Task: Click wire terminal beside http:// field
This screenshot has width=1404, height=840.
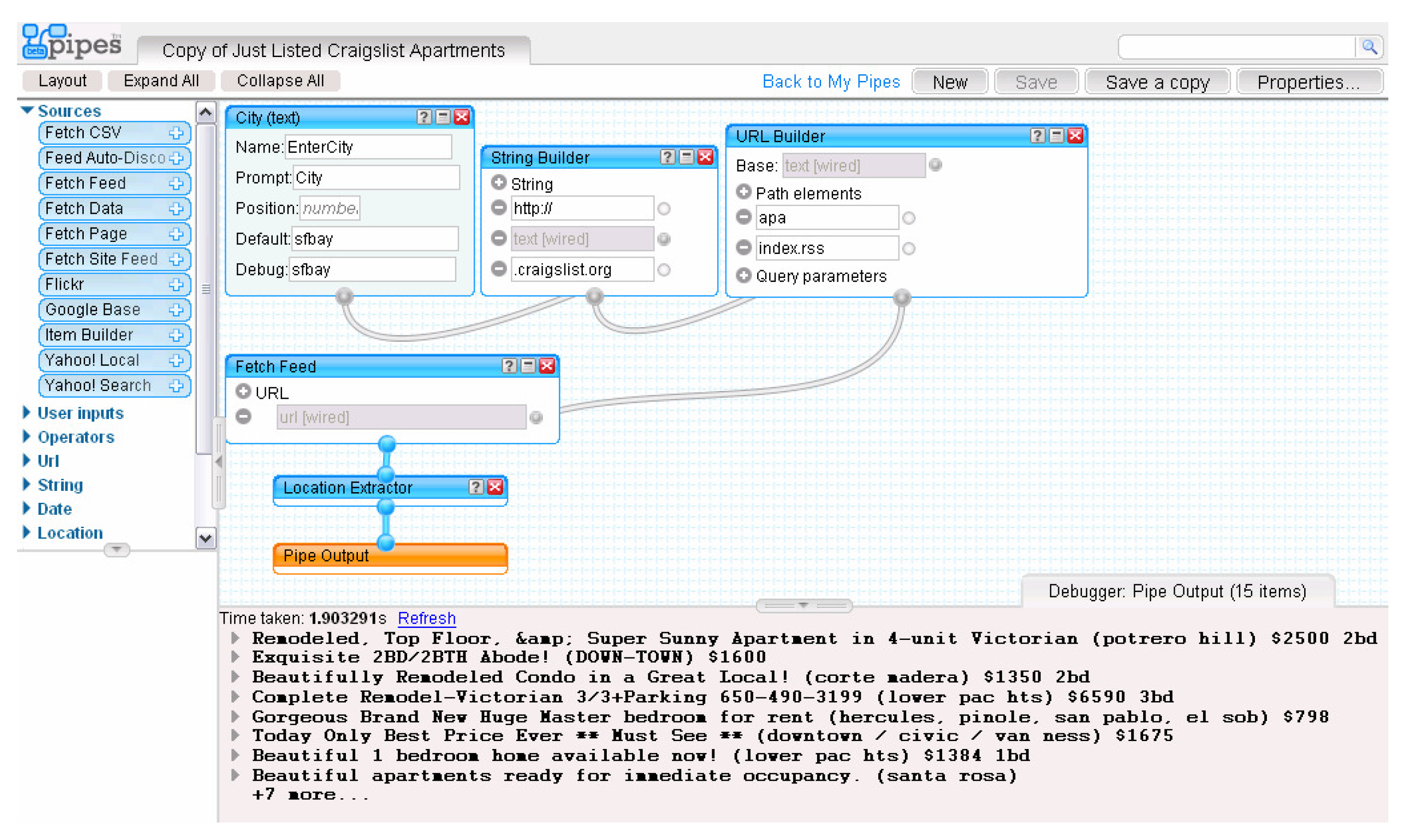Action: (x=664, y=209)
